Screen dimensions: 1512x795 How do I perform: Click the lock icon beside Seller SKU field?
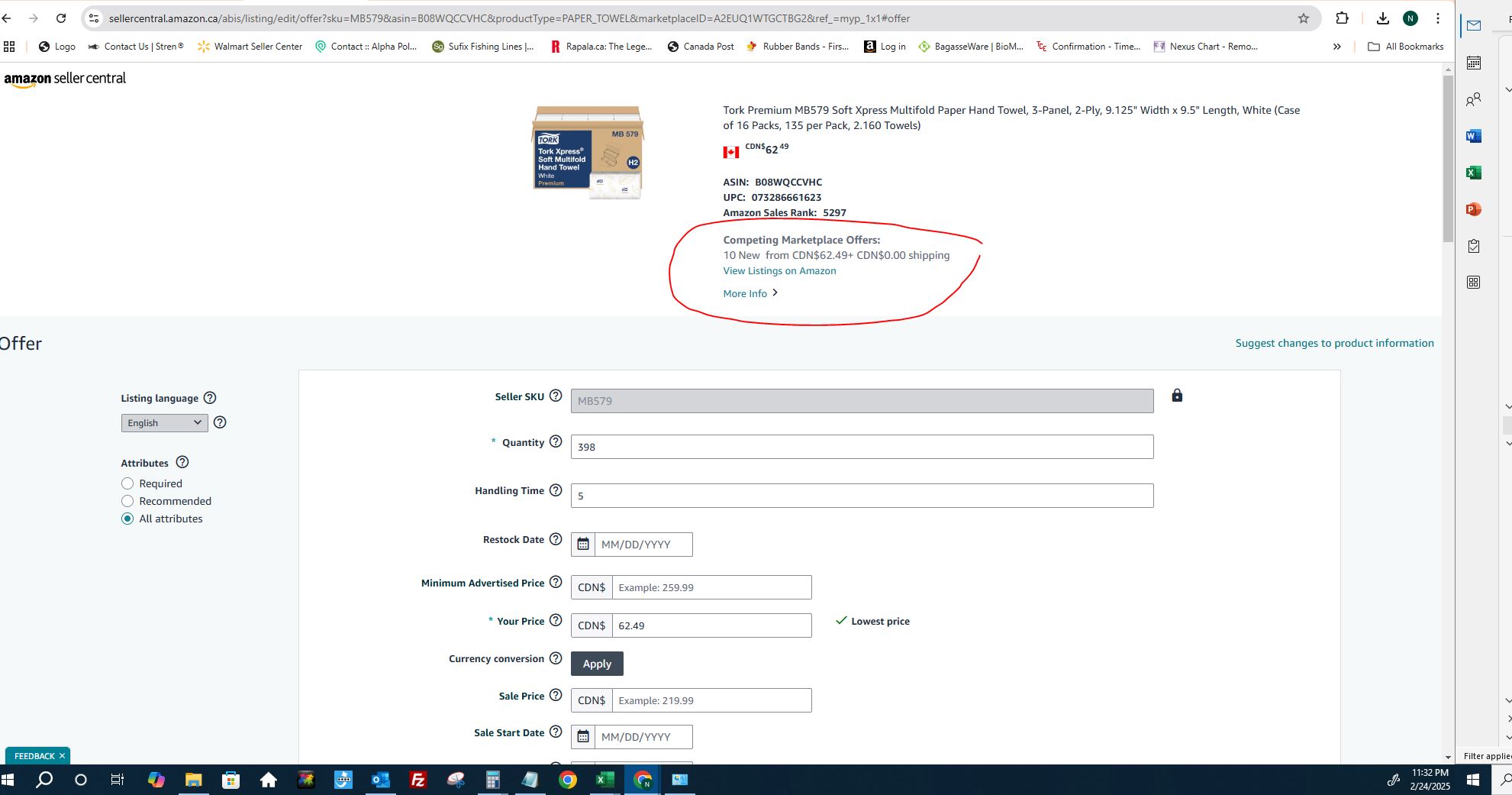(1177, 395)
